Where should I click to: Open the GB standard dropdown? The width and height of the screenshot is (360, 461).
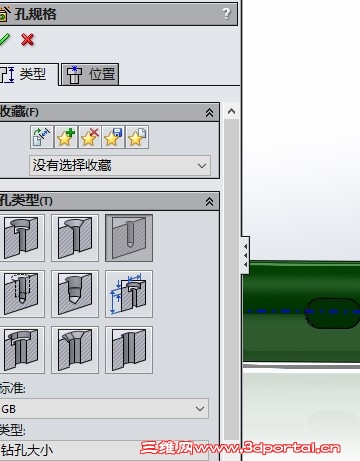[104, 409]
